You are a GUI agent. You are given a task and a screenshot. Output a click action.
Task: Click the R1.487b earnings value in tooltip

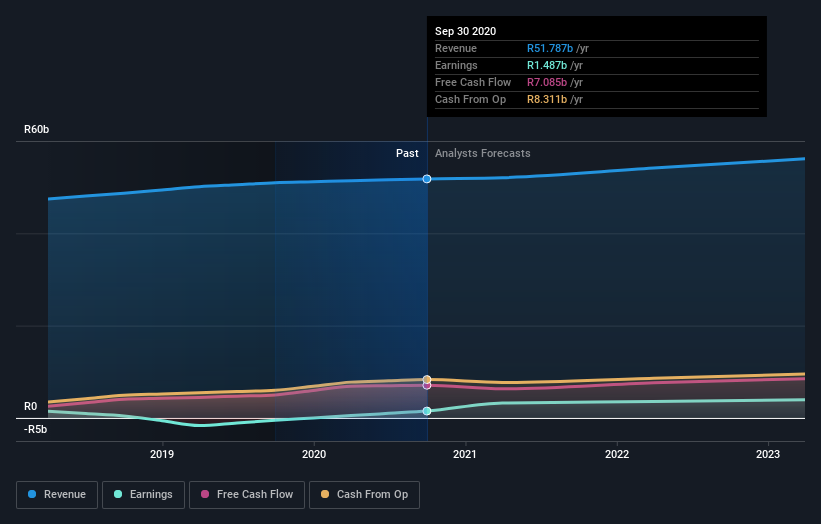(547, 65)
